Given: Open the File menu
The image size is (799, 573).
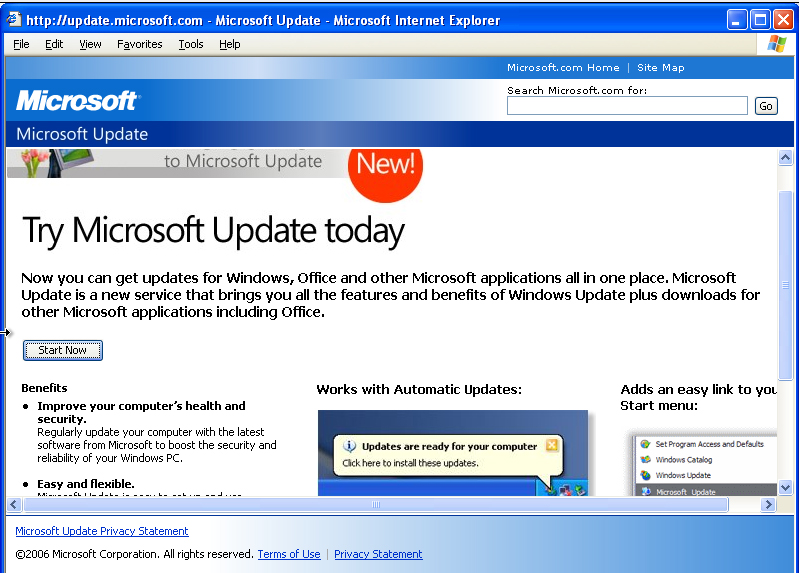Looking at the screenshot, I should point(21,44).
